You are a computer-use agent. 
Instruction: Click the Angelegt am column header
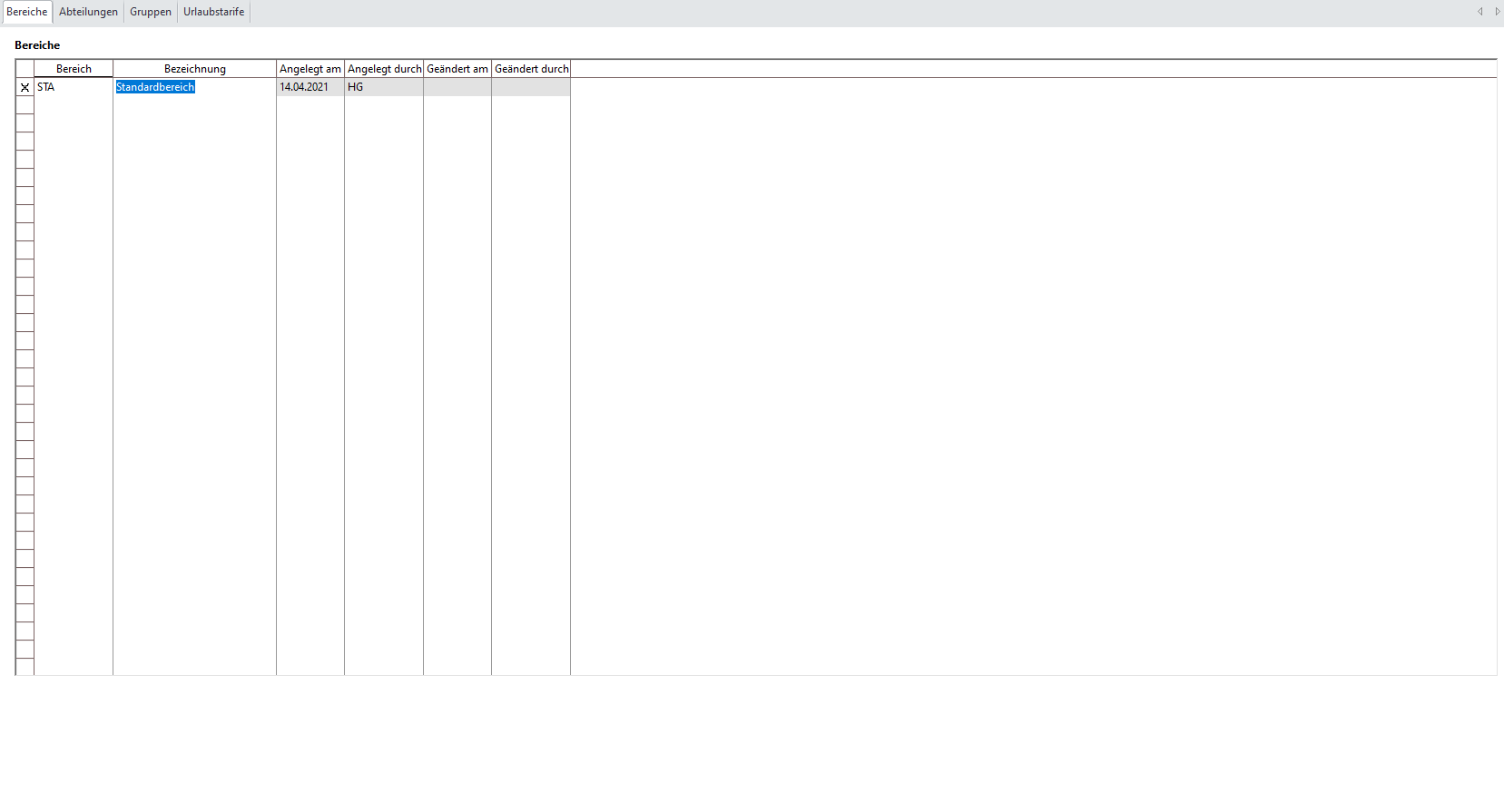pos(310,69)
